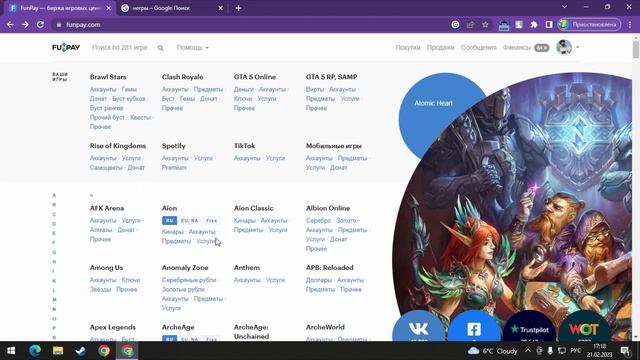640x360 pixels.
Task: Click the share page icon
Action: (470, 25)
